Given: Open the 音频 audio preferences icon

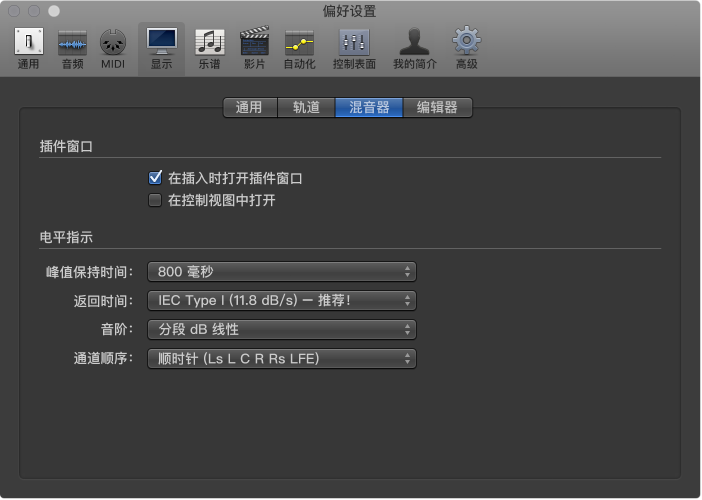Looking at the screenshot, I should coord(73,48).
